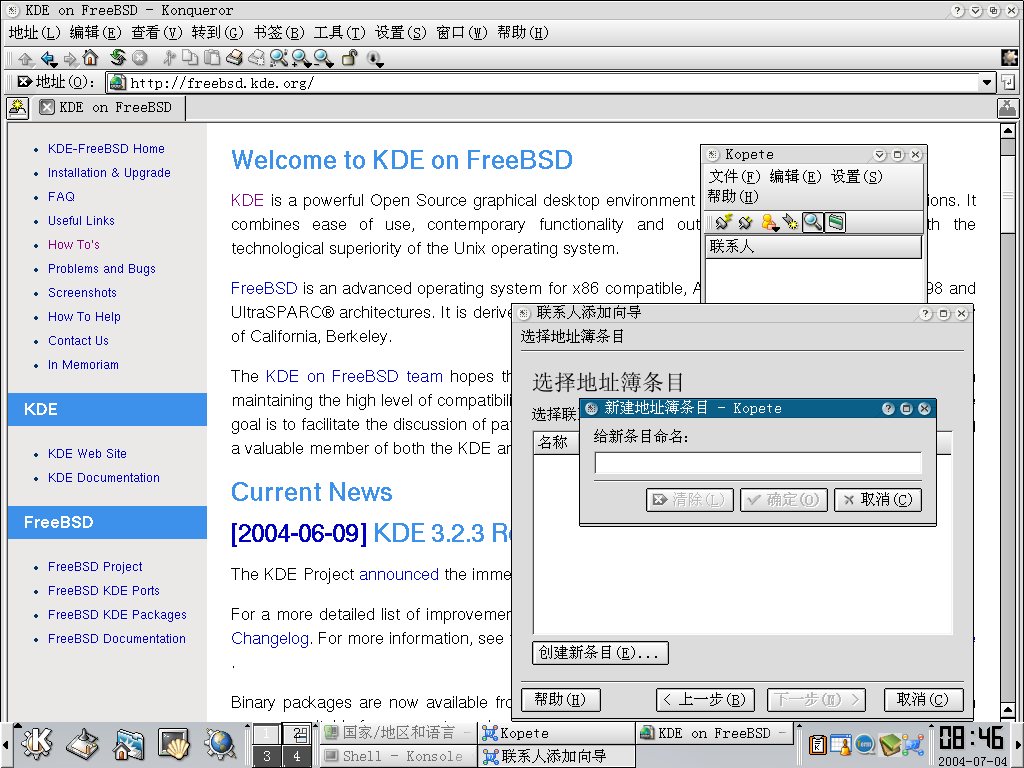Click the close-tab icon at right of tab bar

(1008, 108)
